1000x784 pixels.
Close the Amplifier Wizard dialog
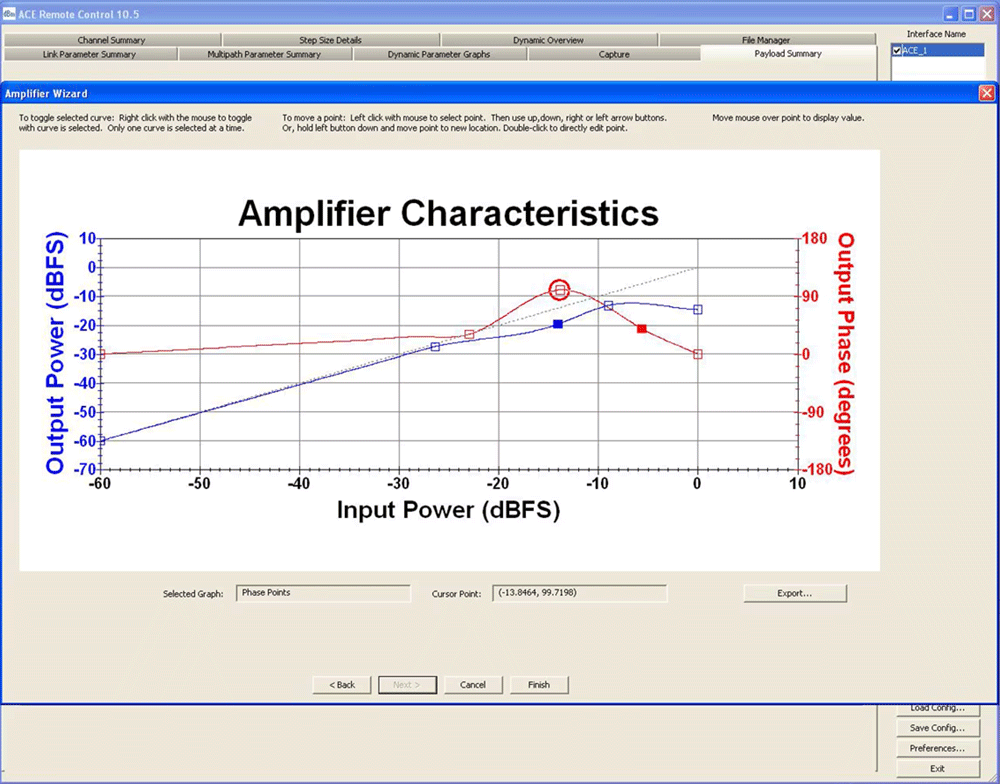tap(986, 93)
